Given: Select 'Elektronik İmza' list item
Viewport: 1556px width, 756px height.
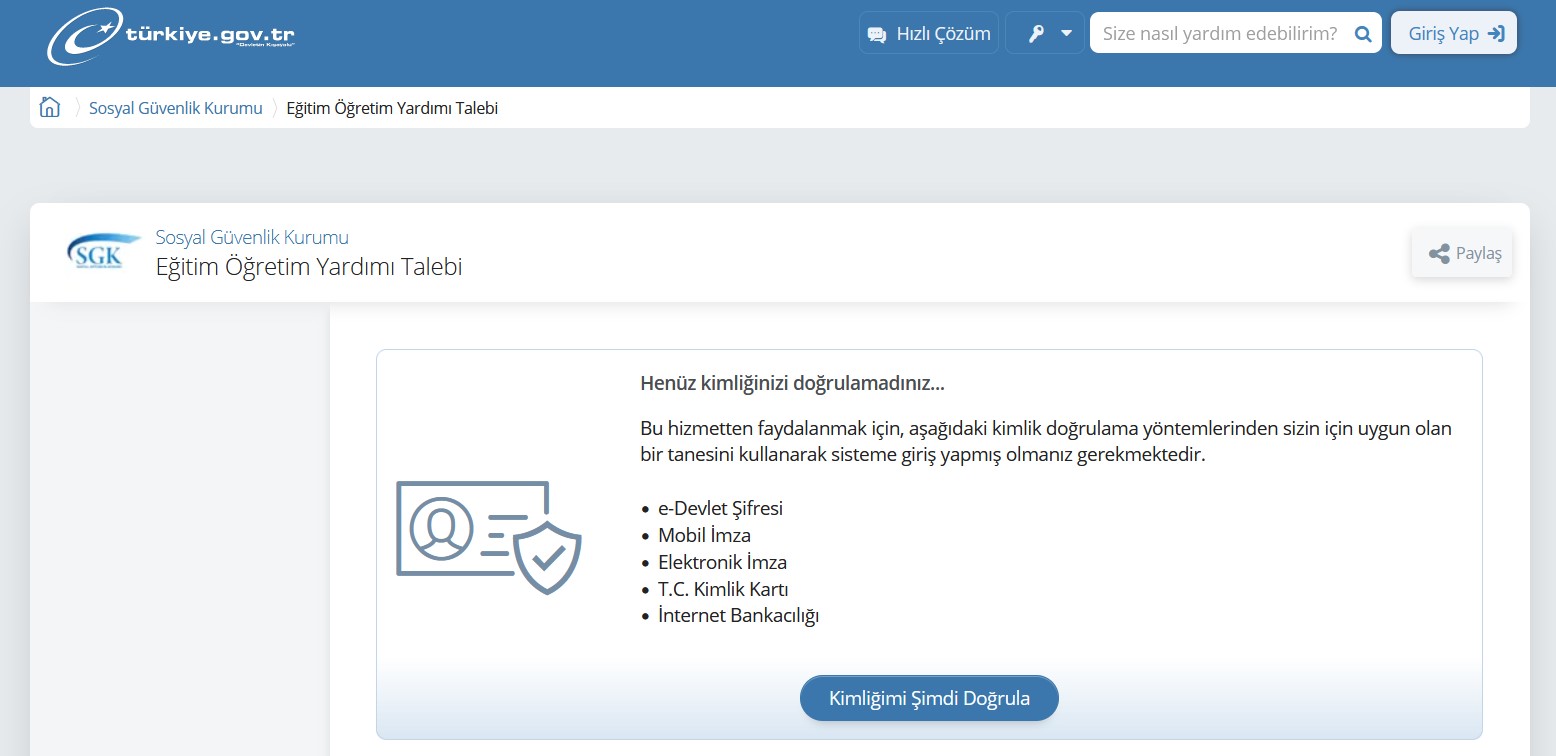Looking at the screenshot, I should 722,562.
